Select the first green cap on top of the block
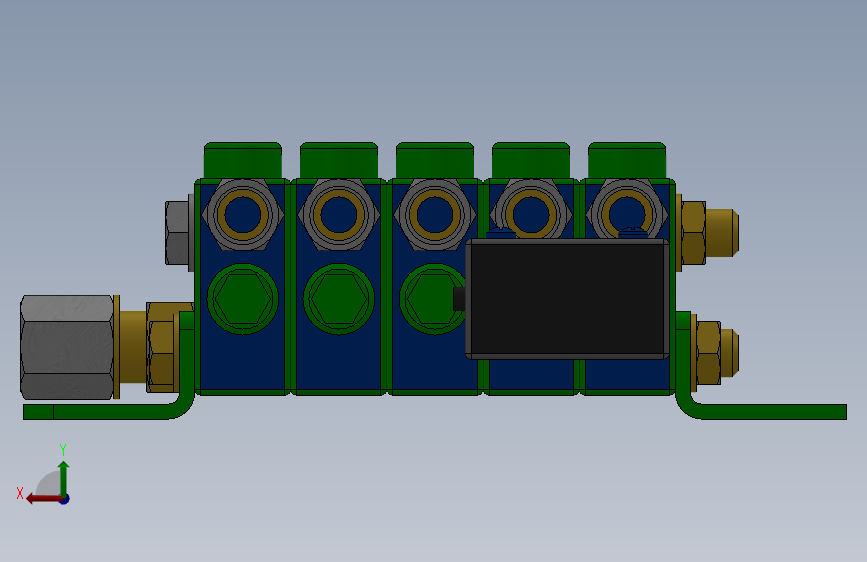This screenshot has height=562, width=867. pos(243,160)
